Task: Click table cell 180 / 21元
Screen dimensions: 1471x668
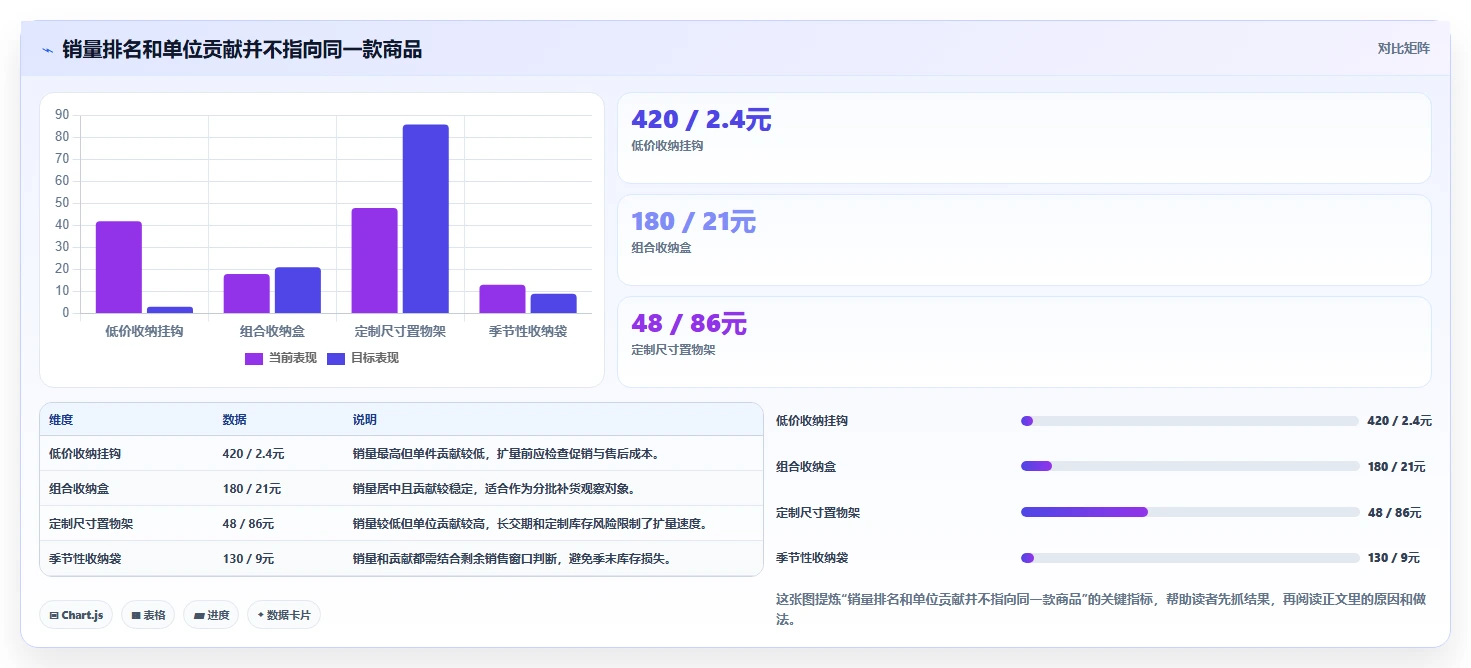Action: pyautogui.click(x=251, y=489)
